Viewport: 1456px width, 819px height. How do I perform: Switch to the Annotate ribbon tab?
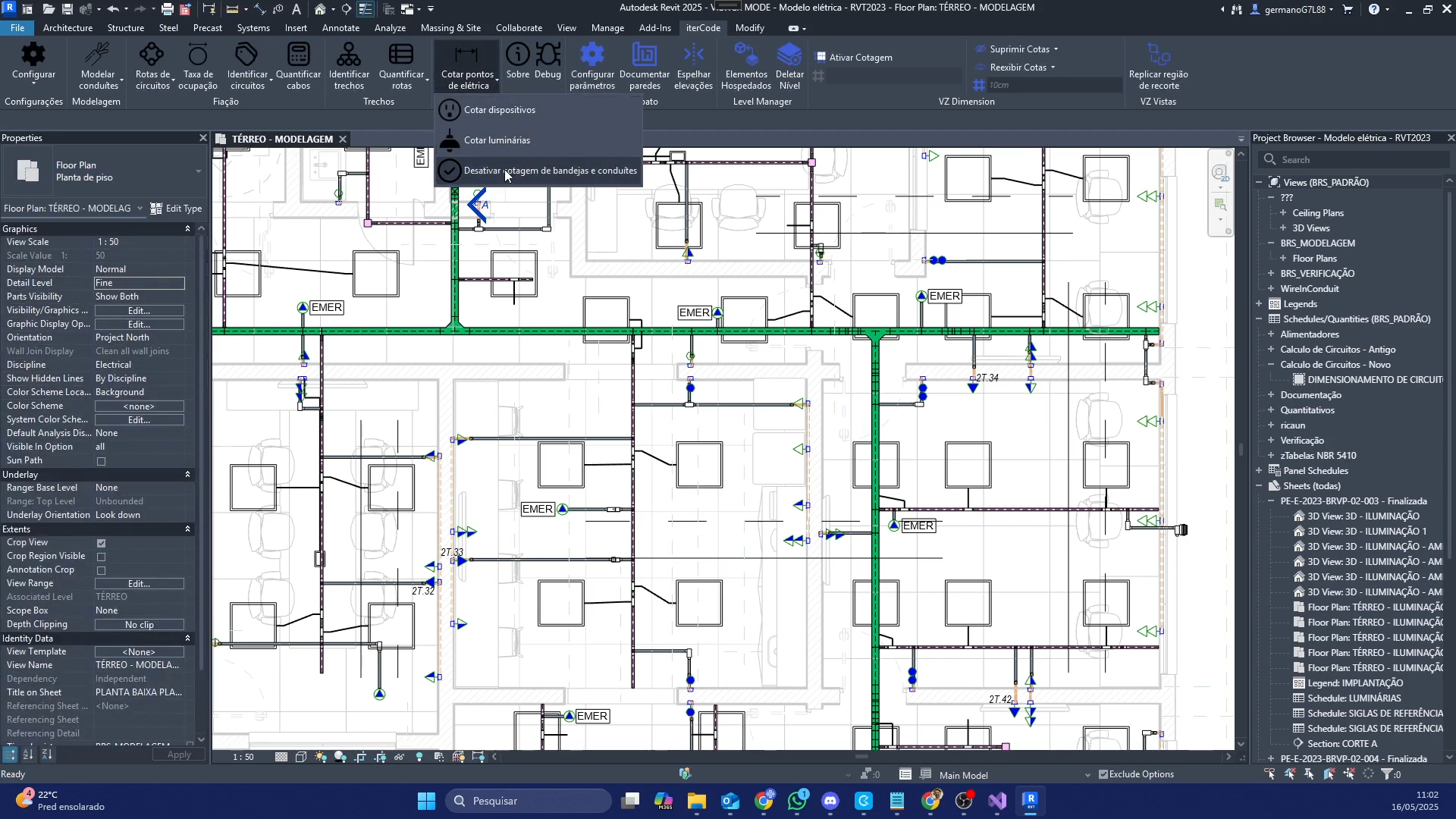pyautogui.click(x=340, y=28)
